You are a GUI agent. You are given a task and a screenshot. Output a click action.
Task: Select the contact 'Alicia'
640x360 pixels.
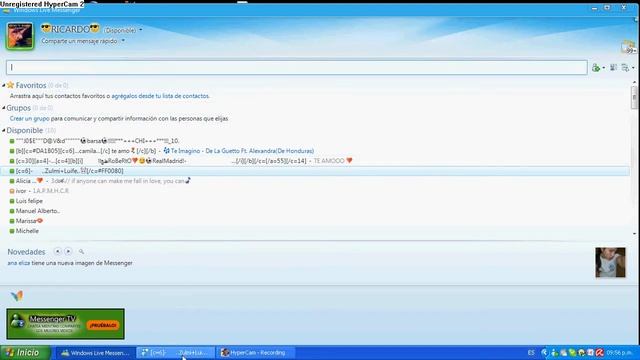tap(26, 181)
